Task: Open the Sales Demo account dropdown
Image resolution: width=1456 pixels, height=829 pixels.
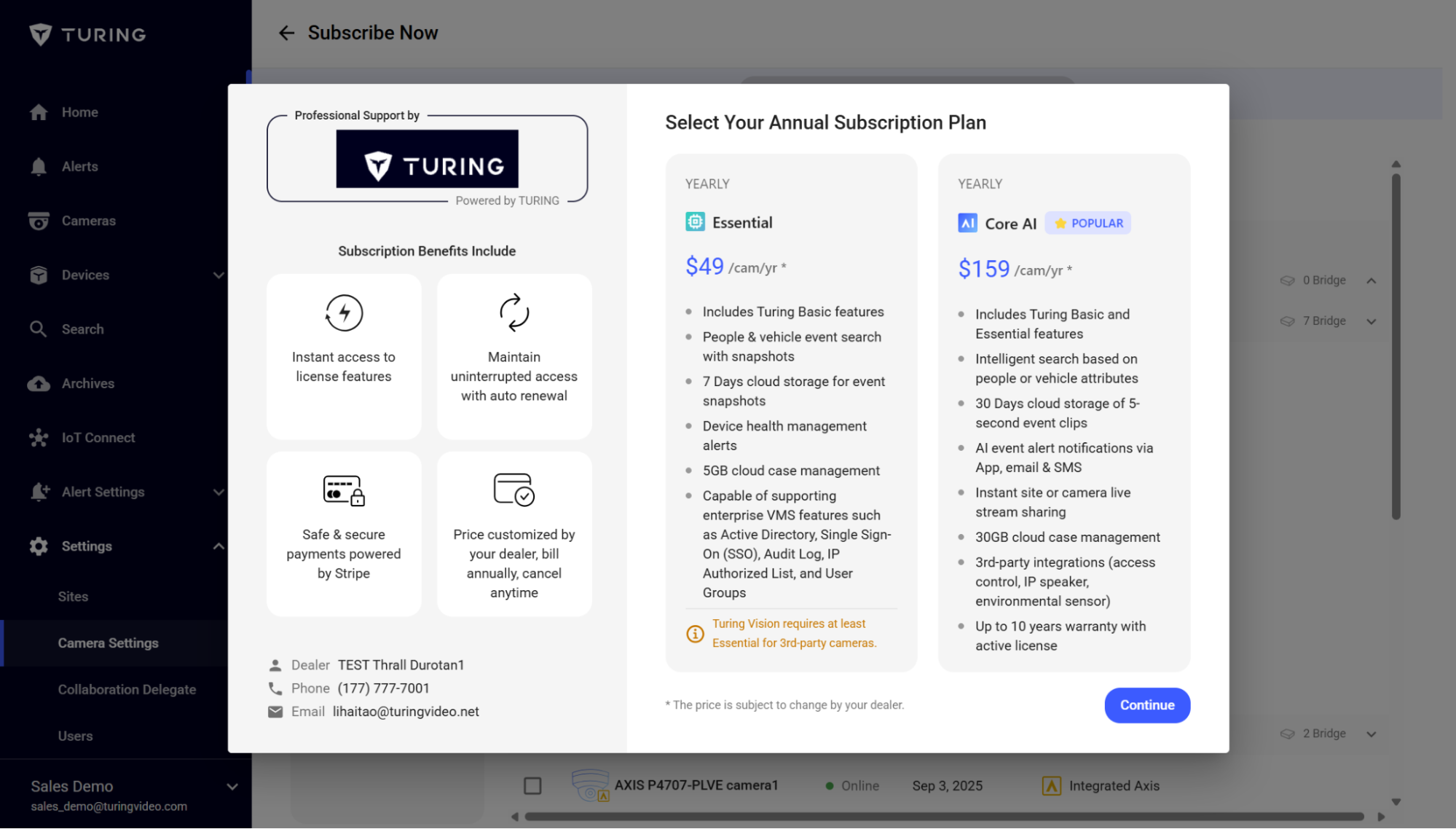Action: coord(232,787)
